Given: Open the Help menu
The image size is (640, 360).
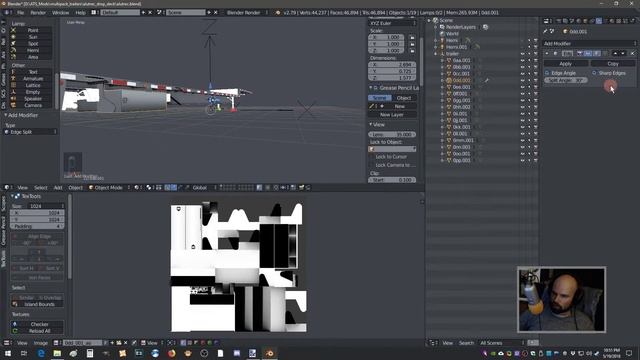Looking at the screenshot, I should pos(80,13).
